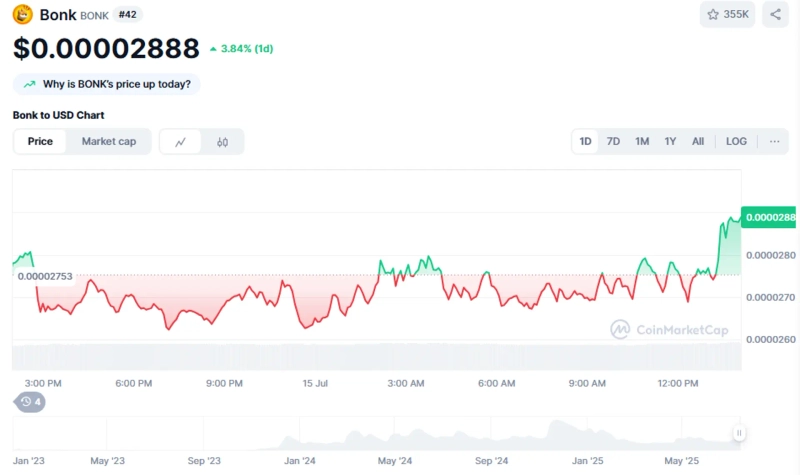Show the All time range
Image resolution: width=800 pixels, height=475 pixels.
point(698,141)
